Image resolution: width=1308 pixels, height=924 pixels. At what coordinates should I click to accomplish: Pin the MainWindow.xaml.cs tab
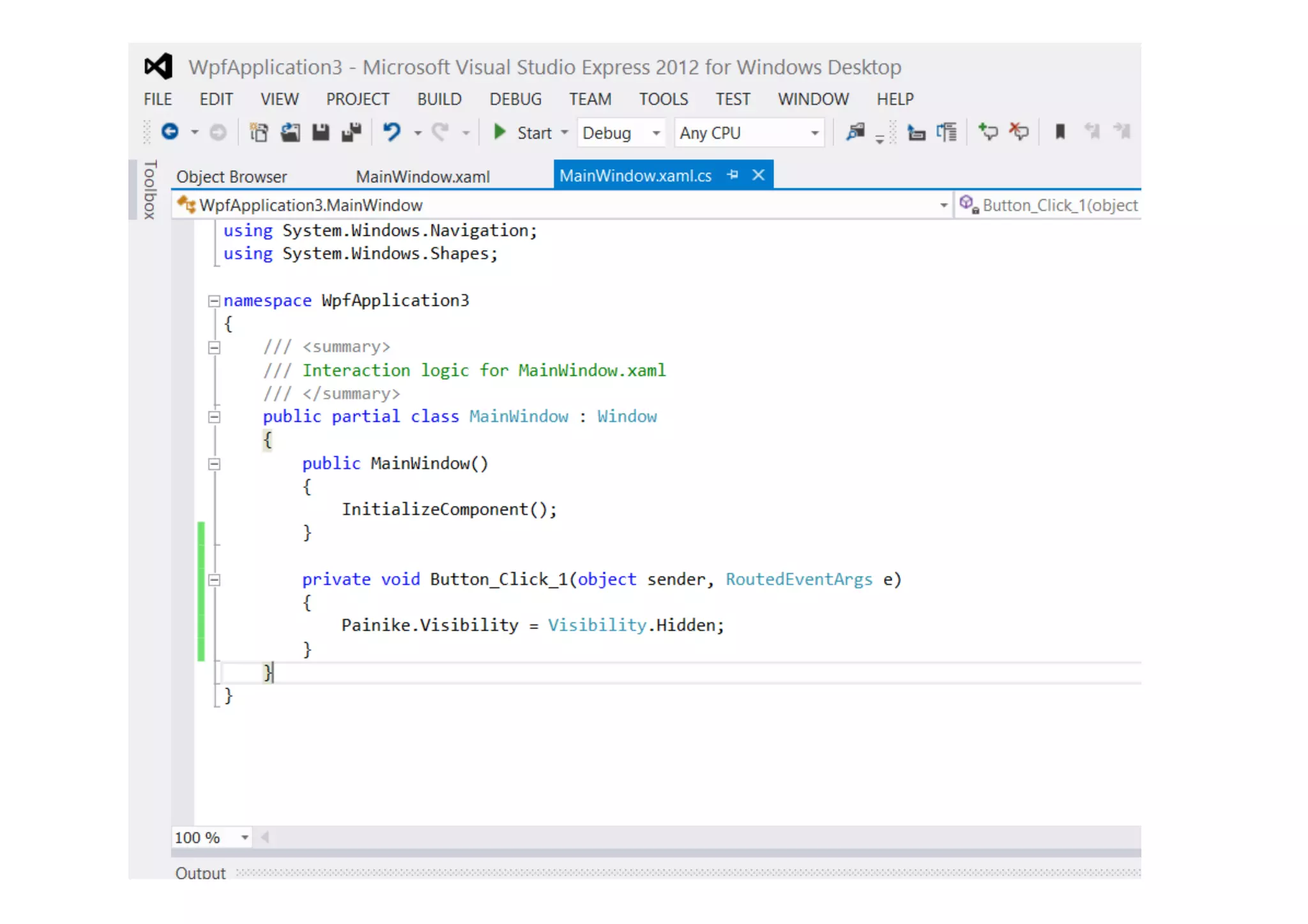point(733,174)
